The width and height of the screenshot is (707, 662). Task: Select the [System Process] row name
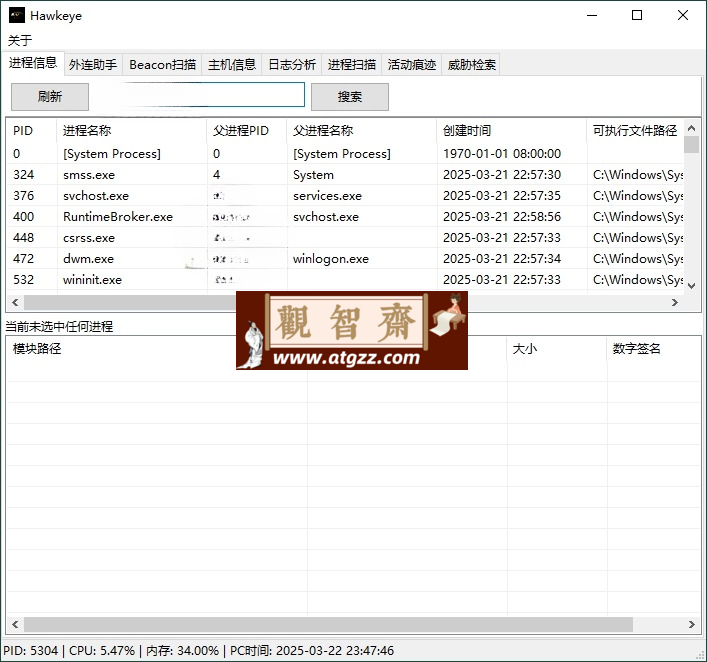[112, 154]
